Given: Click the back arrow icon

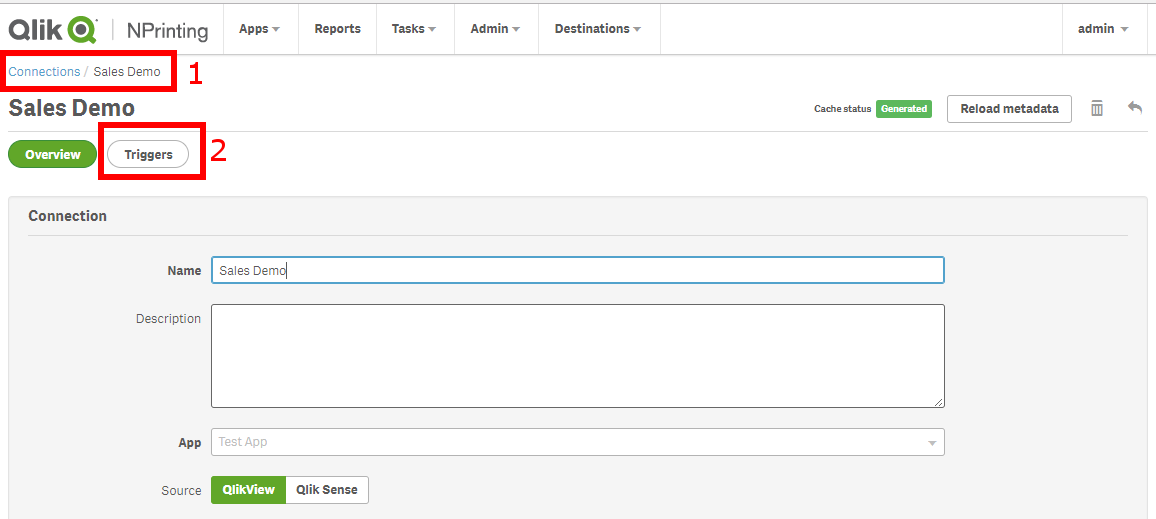Looking at the screenshot, I should pyautogui.click(x=1135, y=108).
